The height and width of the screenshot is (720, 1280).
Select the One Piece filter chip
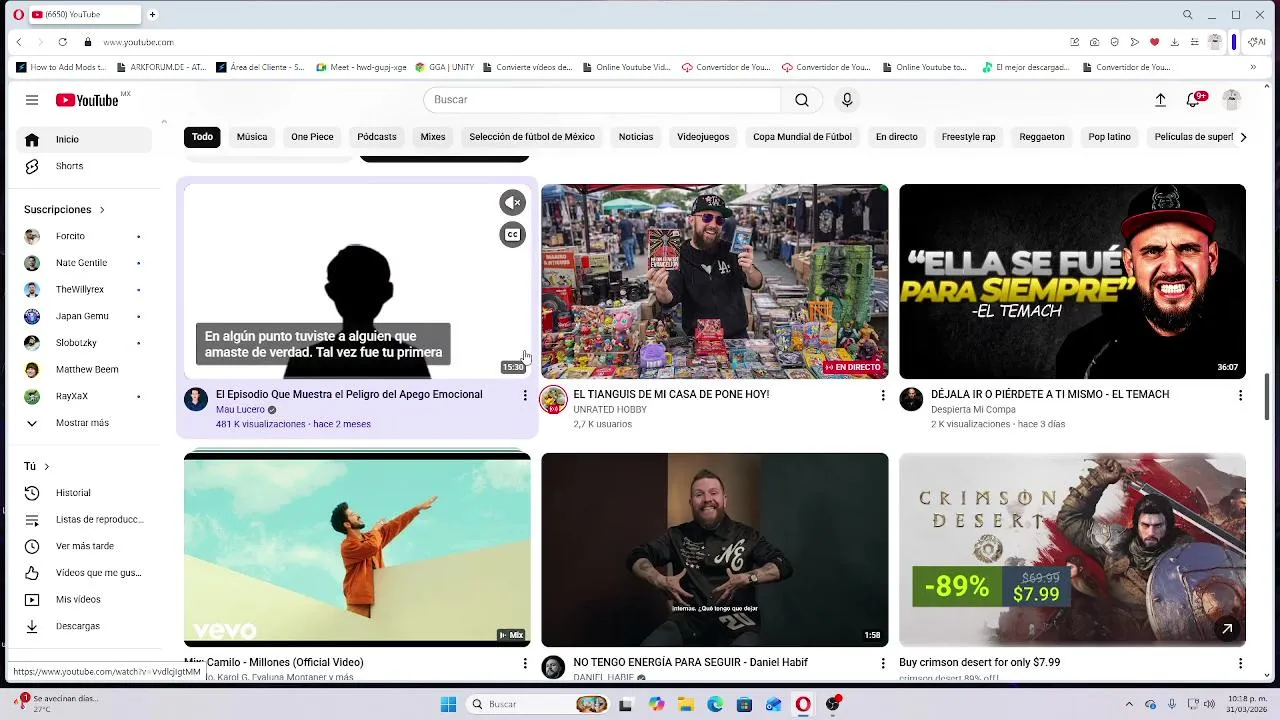312,137
